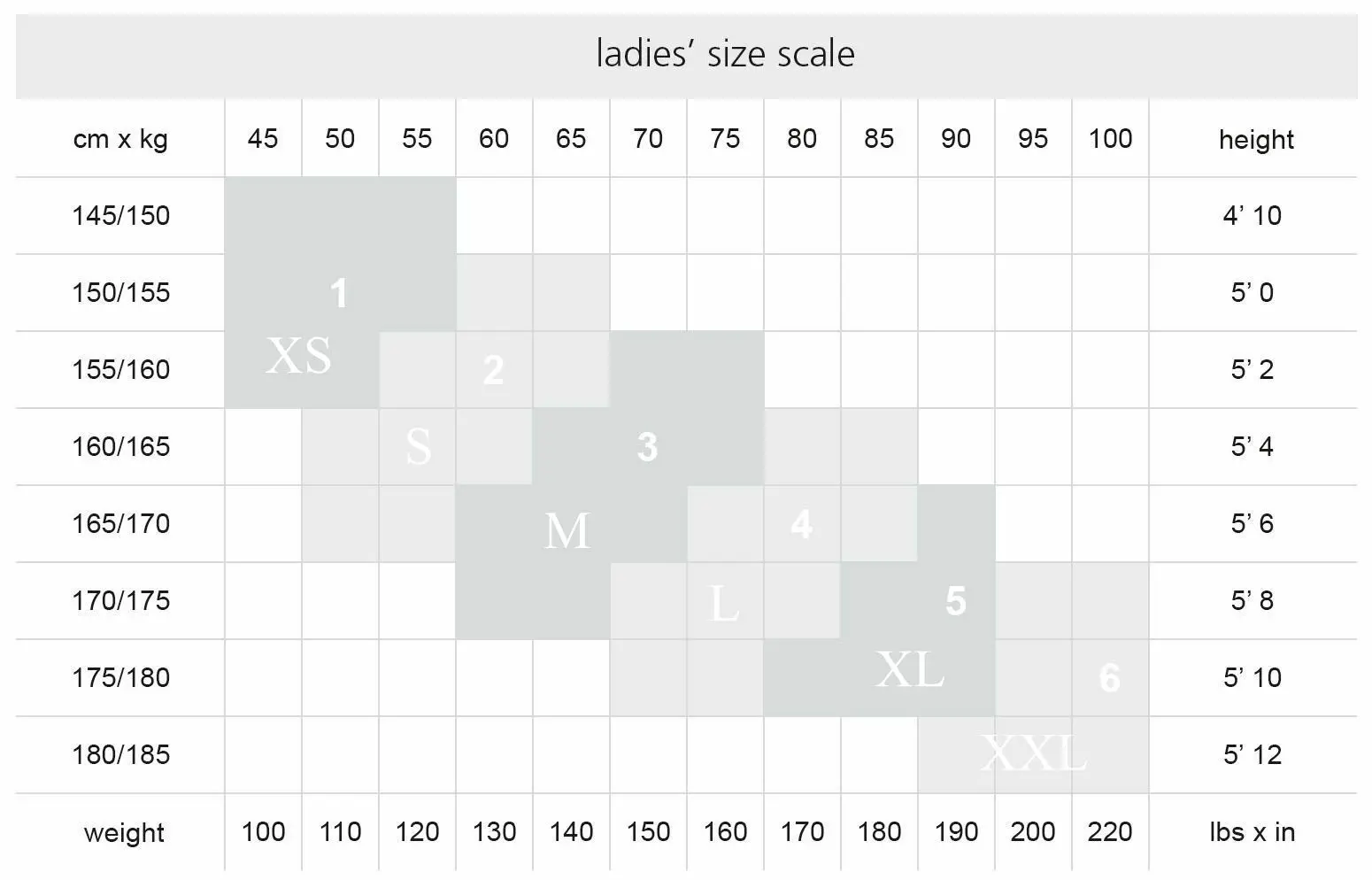Image resolution: width=1372 pixels, height=880 pixels.
Task: Click size number 3 in the chart
Action: 647,447
